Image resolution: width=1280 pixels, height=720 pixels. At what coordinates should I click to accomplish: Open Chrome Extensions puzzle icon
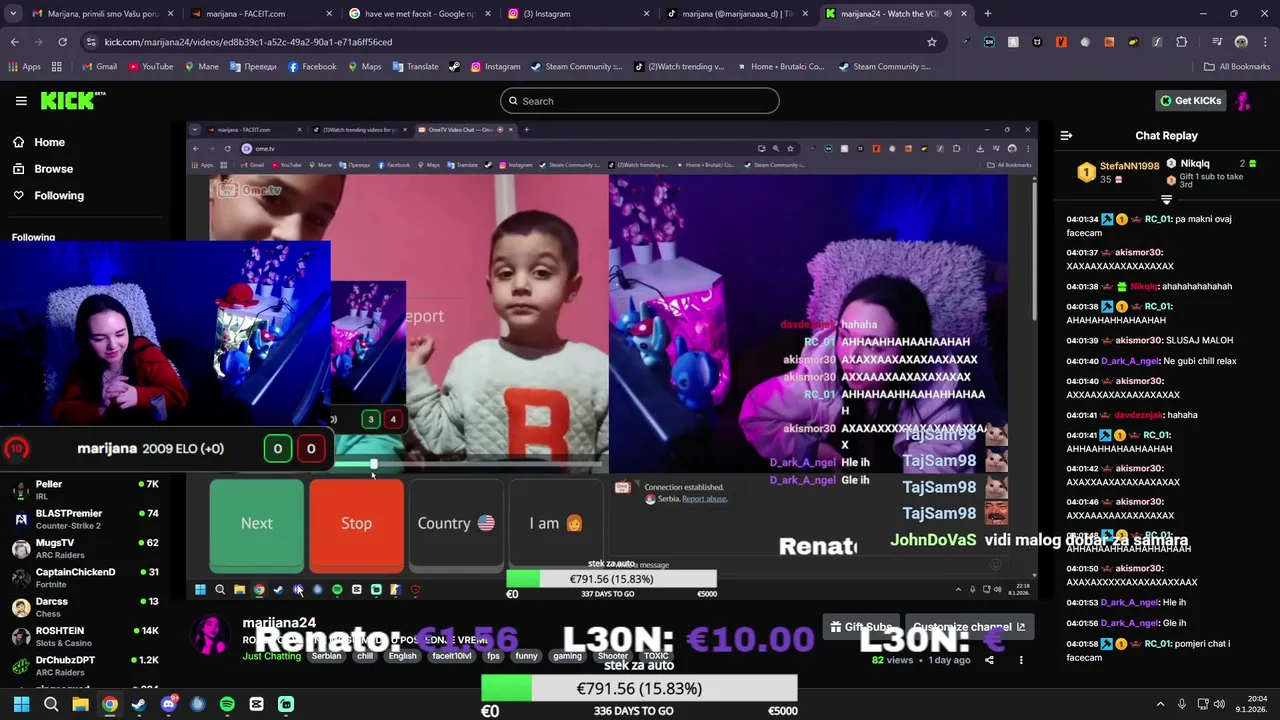[x=1182, y=42]
